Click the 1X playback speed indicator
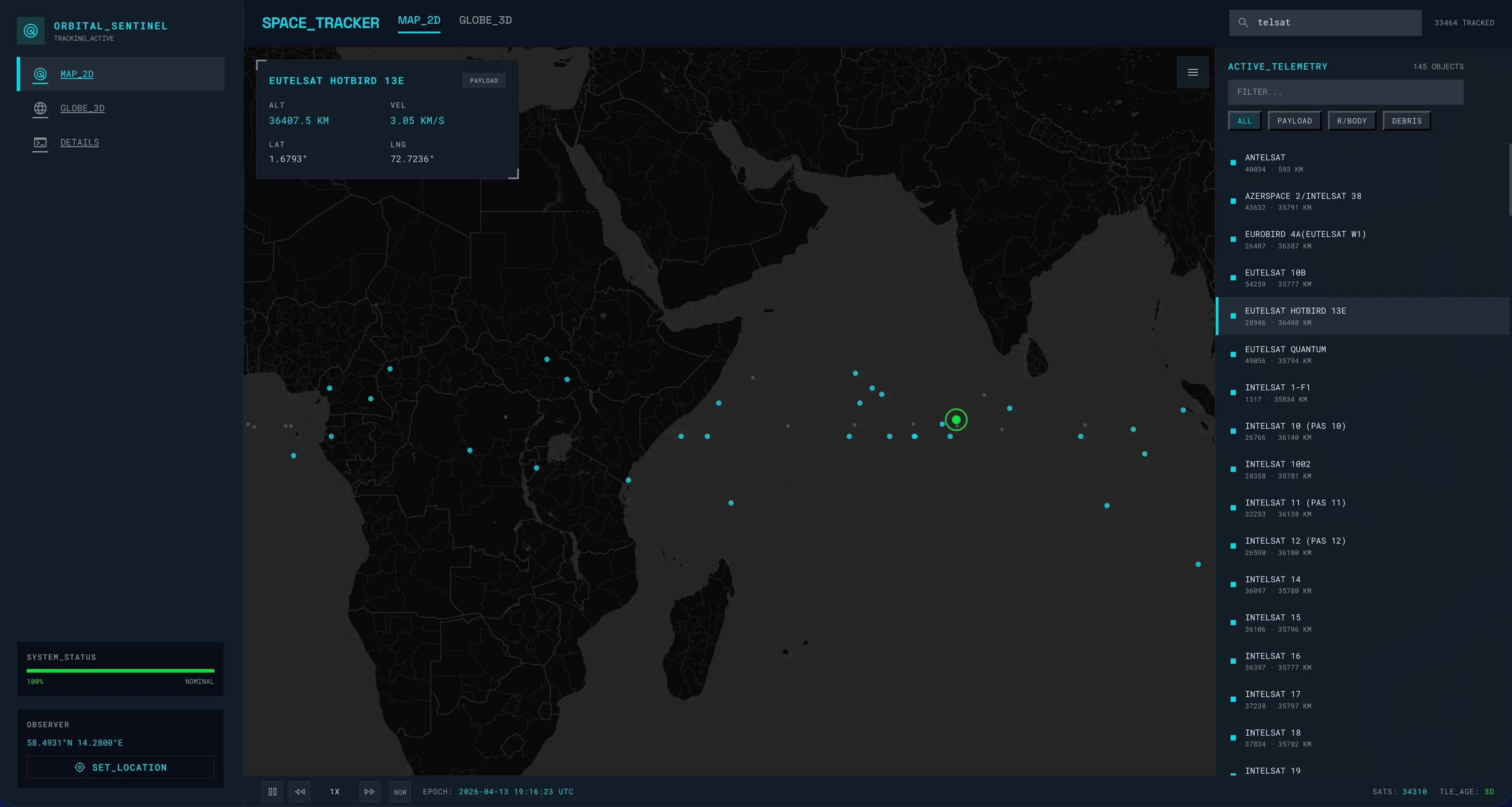 pyautogui.click(x=334, y=792)
